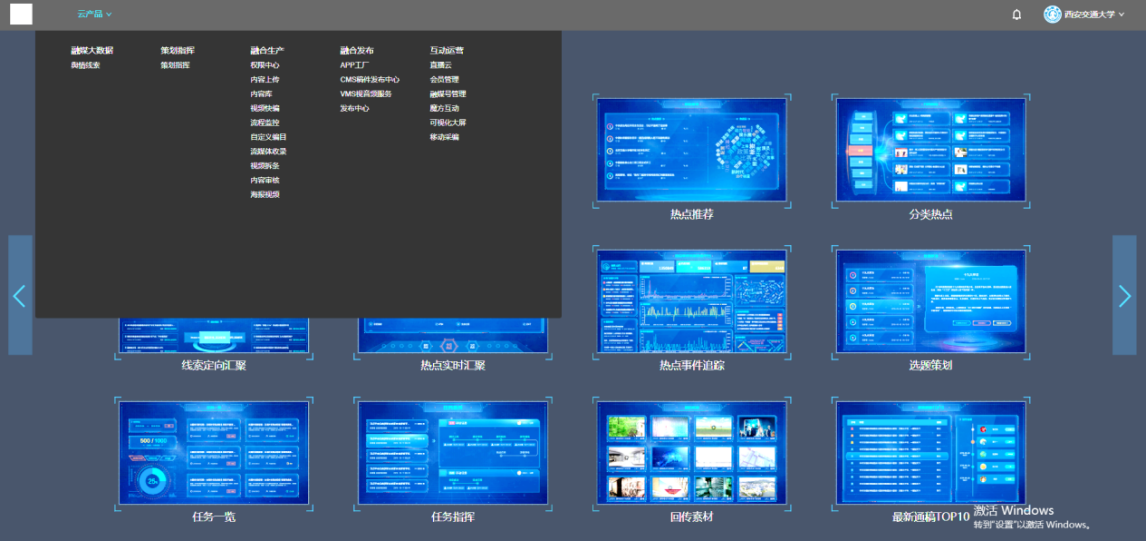
Task: Open the 西安交通大学 account dropdown
Action: click(x=1090, y=15)
